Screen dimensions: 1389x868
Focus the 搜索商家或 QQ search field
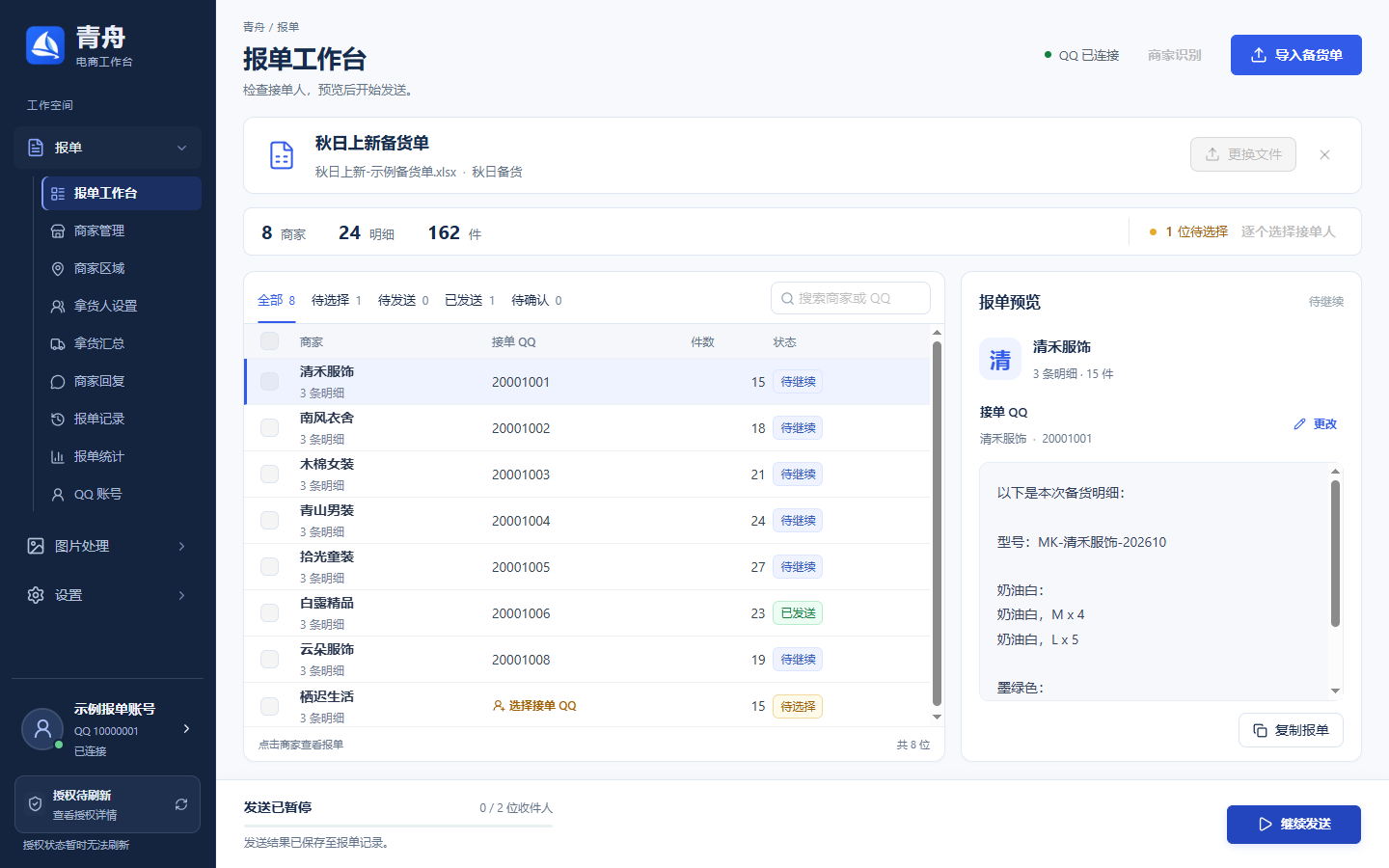[851, 298]
